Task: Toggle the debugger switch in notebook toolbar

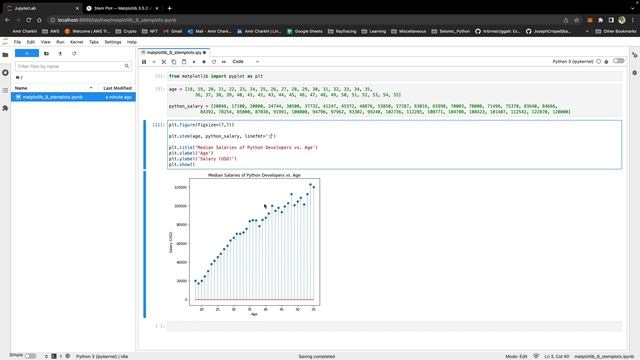Action: click(x=618, y=61)
